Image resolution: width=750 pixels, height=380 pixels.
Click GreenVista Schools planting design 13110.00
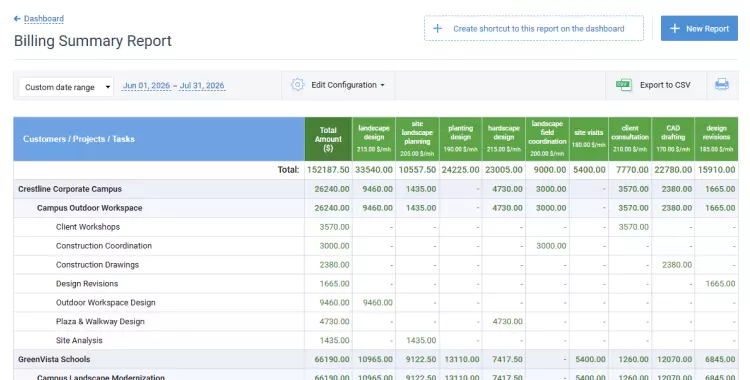coord(462,359)
